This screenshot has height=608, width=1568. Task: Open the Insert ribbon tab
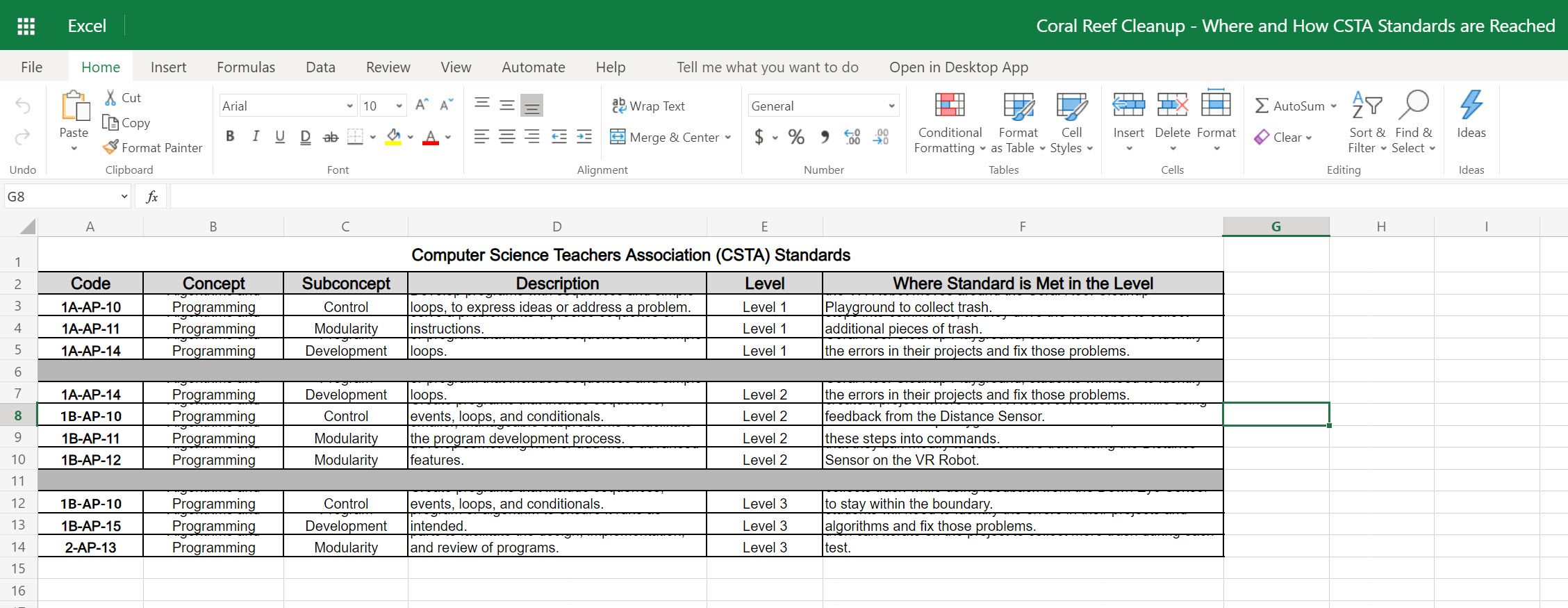point(168,67)
